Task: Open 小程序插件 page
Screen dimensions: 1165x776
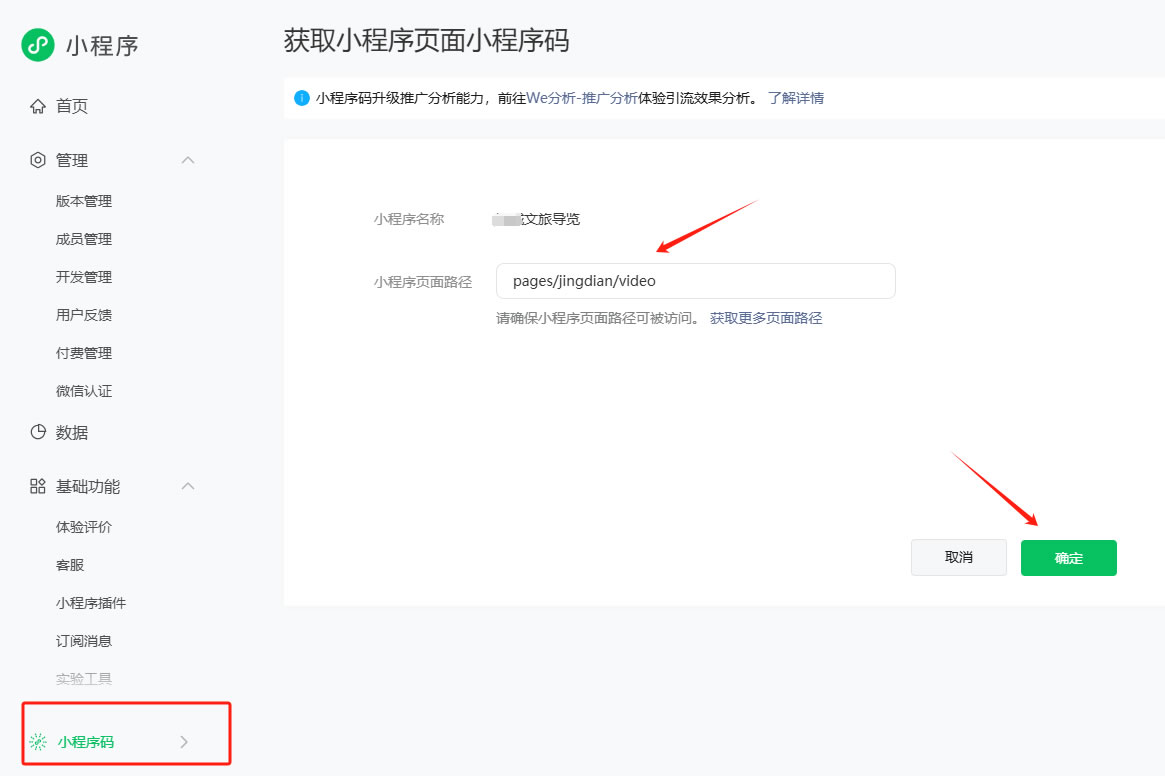Action: click(x=91, y=603)
